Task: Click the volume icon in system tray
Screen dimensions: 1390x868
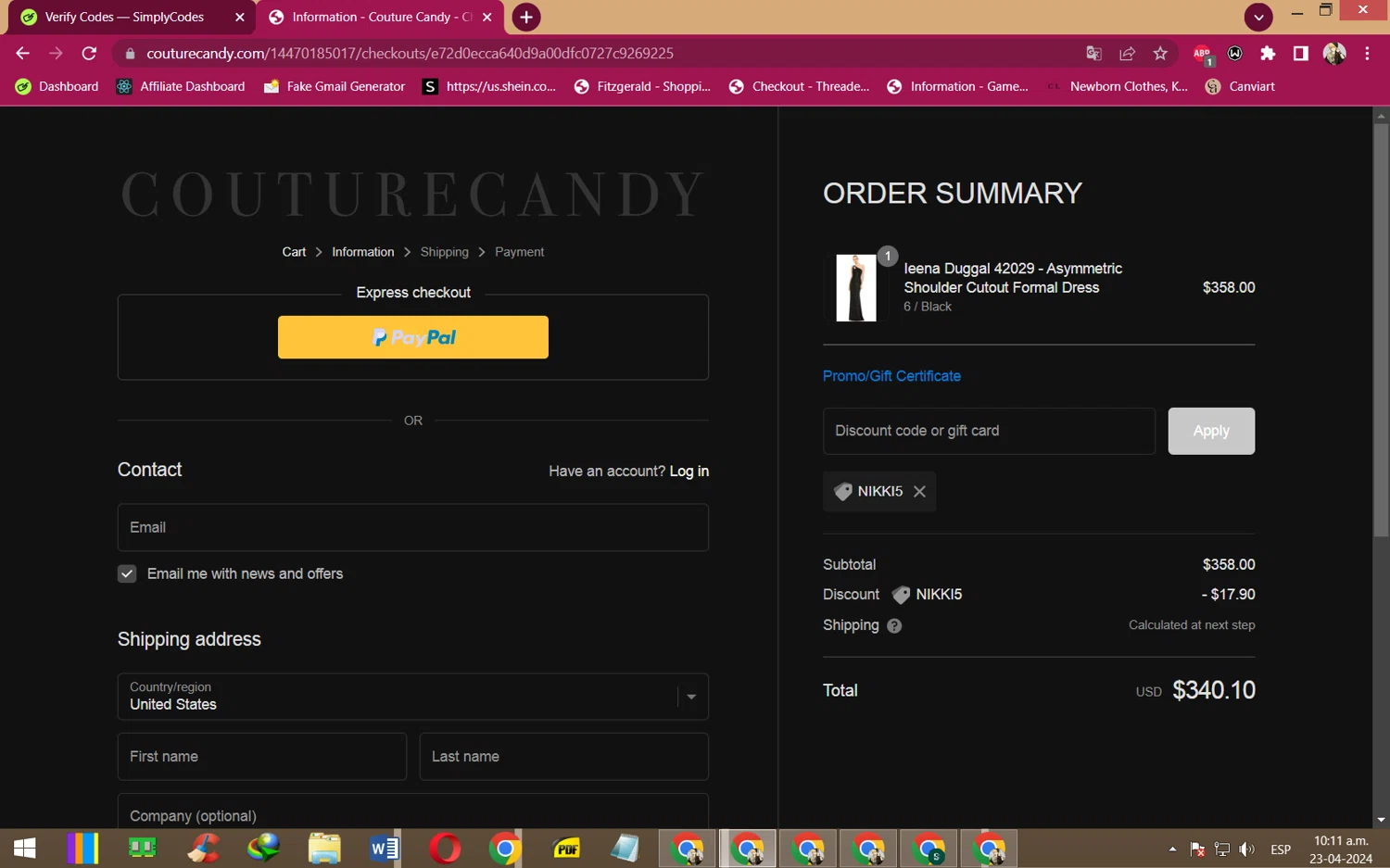Action: (x=1247, y=849)
